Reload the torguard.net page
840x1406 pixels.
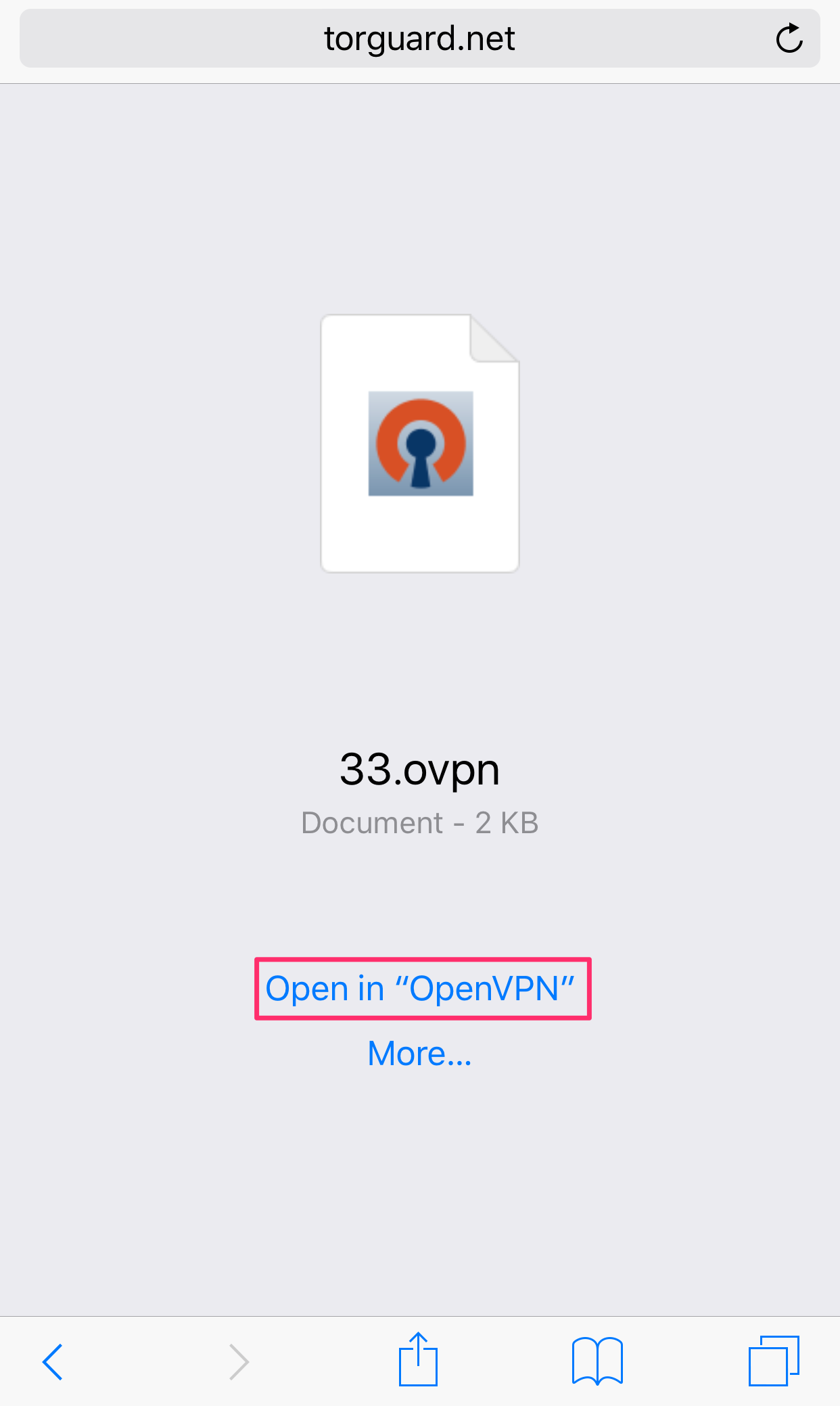pos(789,39)
